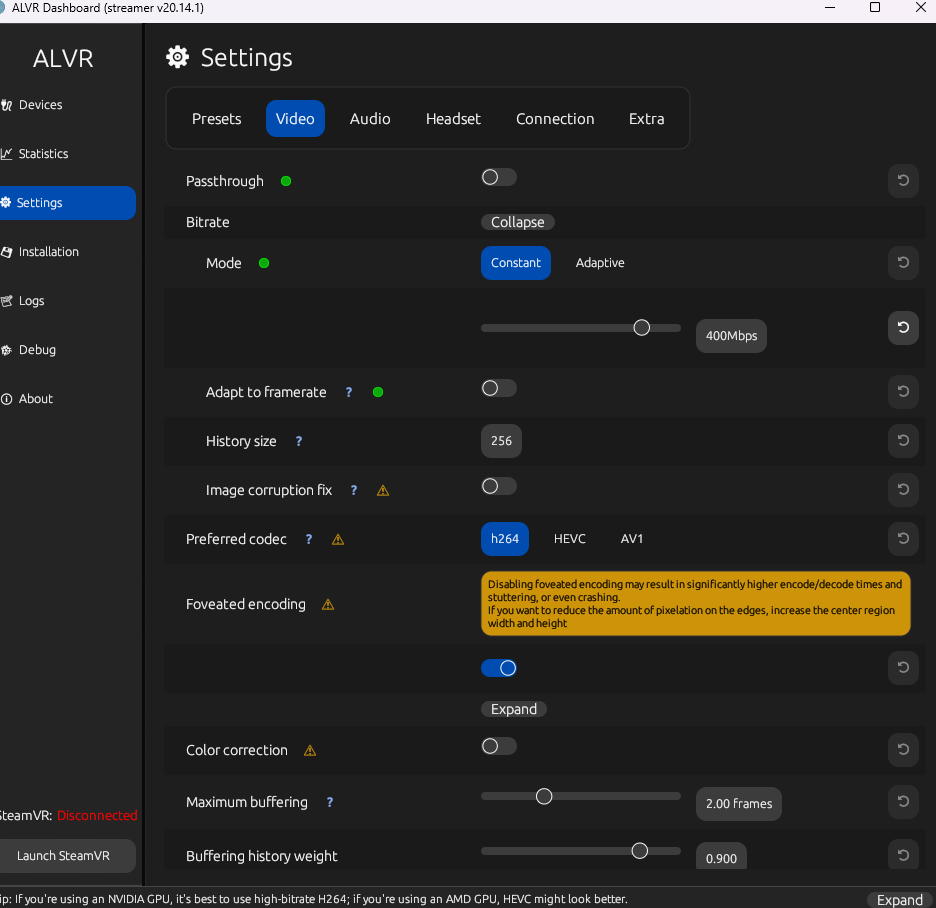Click help icon beside Adapt to framerate

(x=349, y=392)
